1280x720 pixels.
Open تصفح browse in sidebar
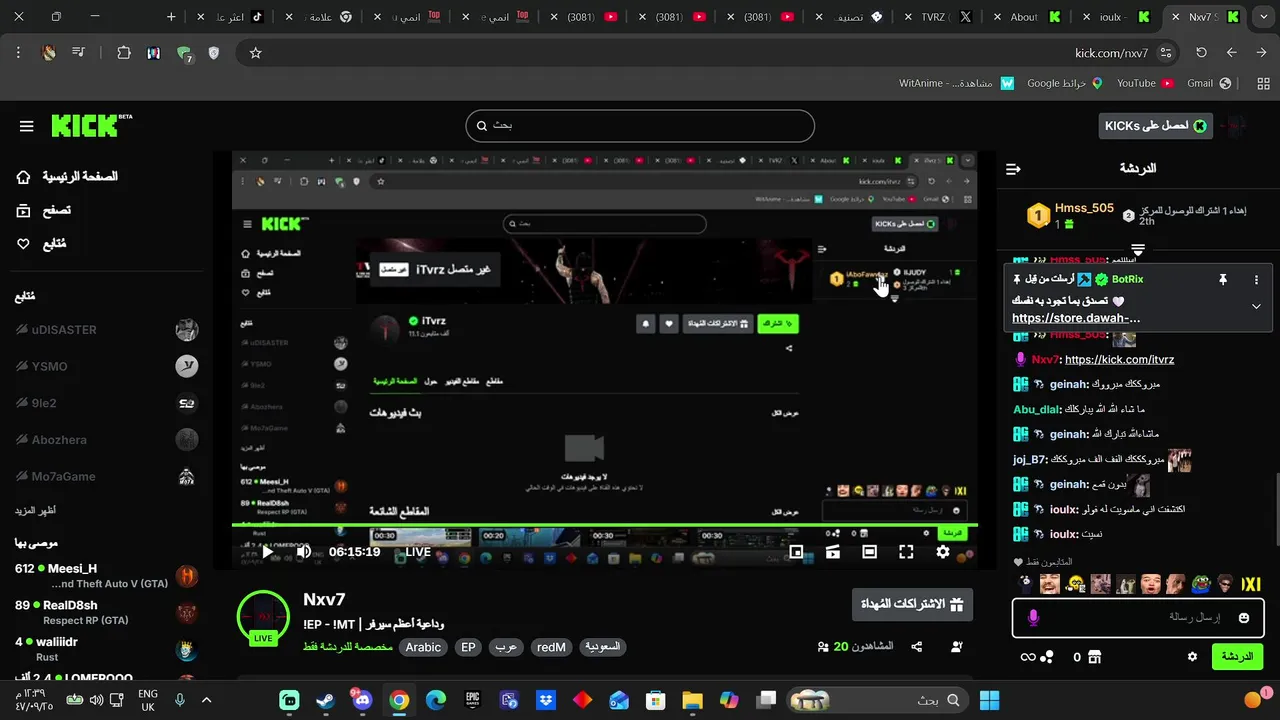click(x=44, y=211)
